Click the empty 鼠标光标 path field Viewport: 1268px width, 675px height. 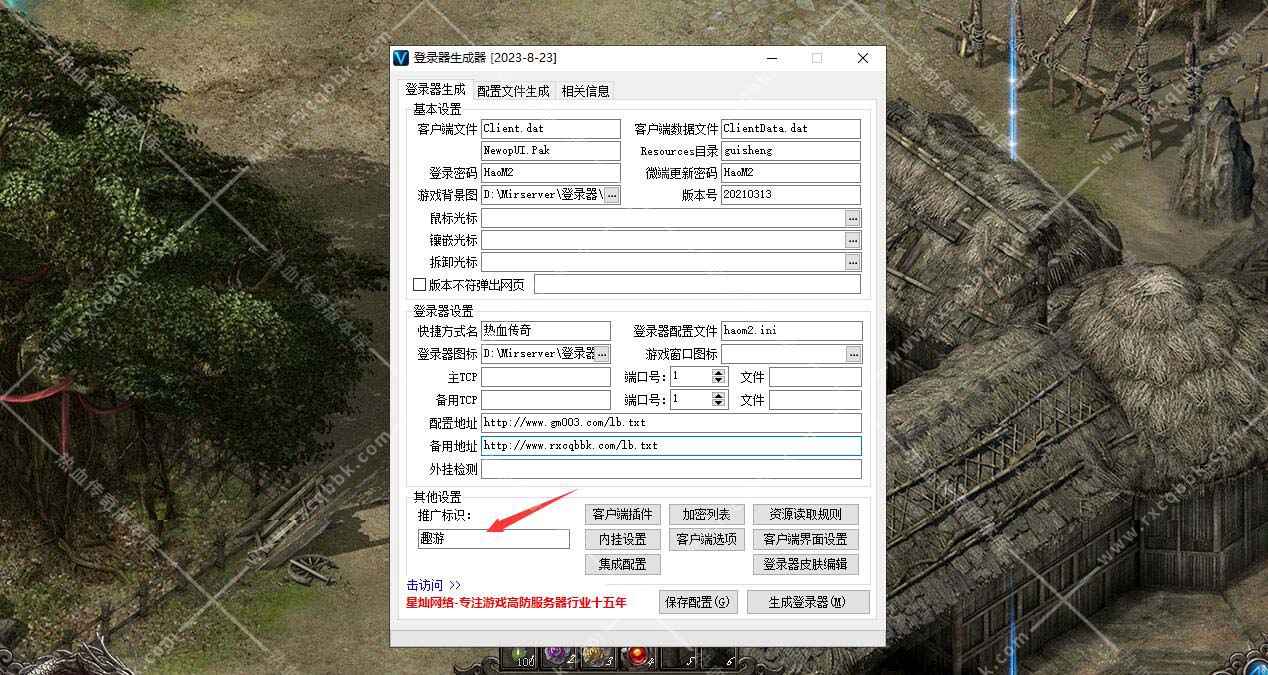(663, 218)
